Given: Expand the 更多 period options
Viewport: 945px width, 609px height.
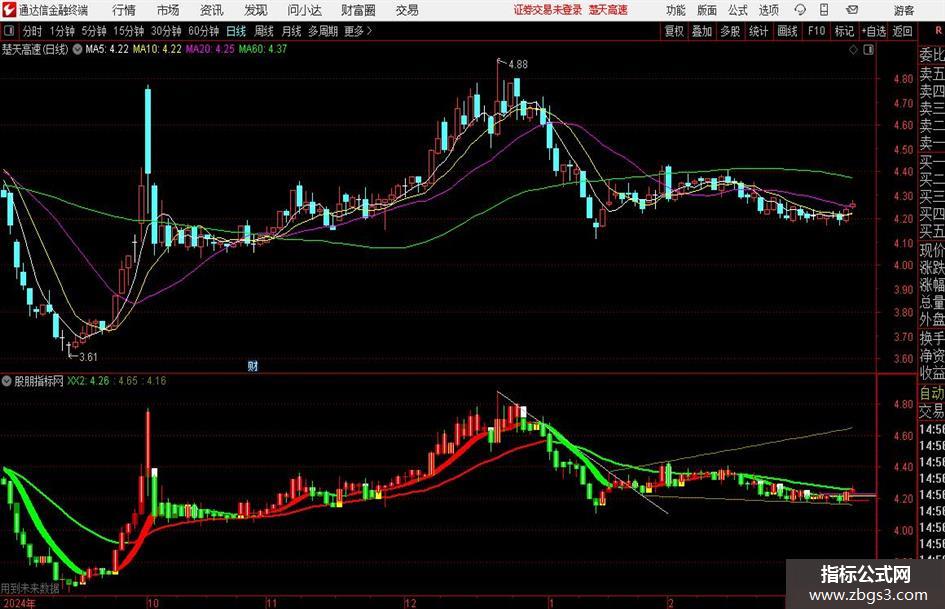Looking at the screenshot, I should (358, 31).
